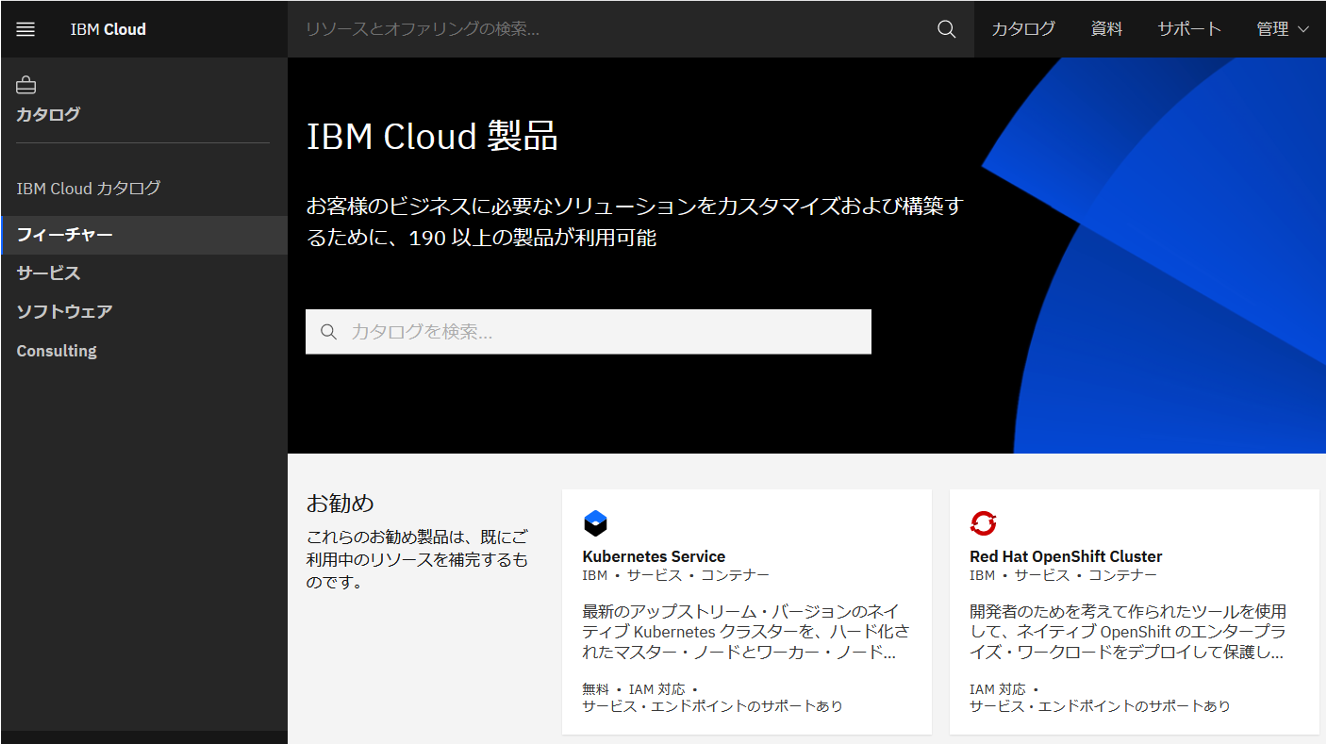Click the IBM Cloud 製品 heading
Viewport: 1326px width, 744px height.
432,136
